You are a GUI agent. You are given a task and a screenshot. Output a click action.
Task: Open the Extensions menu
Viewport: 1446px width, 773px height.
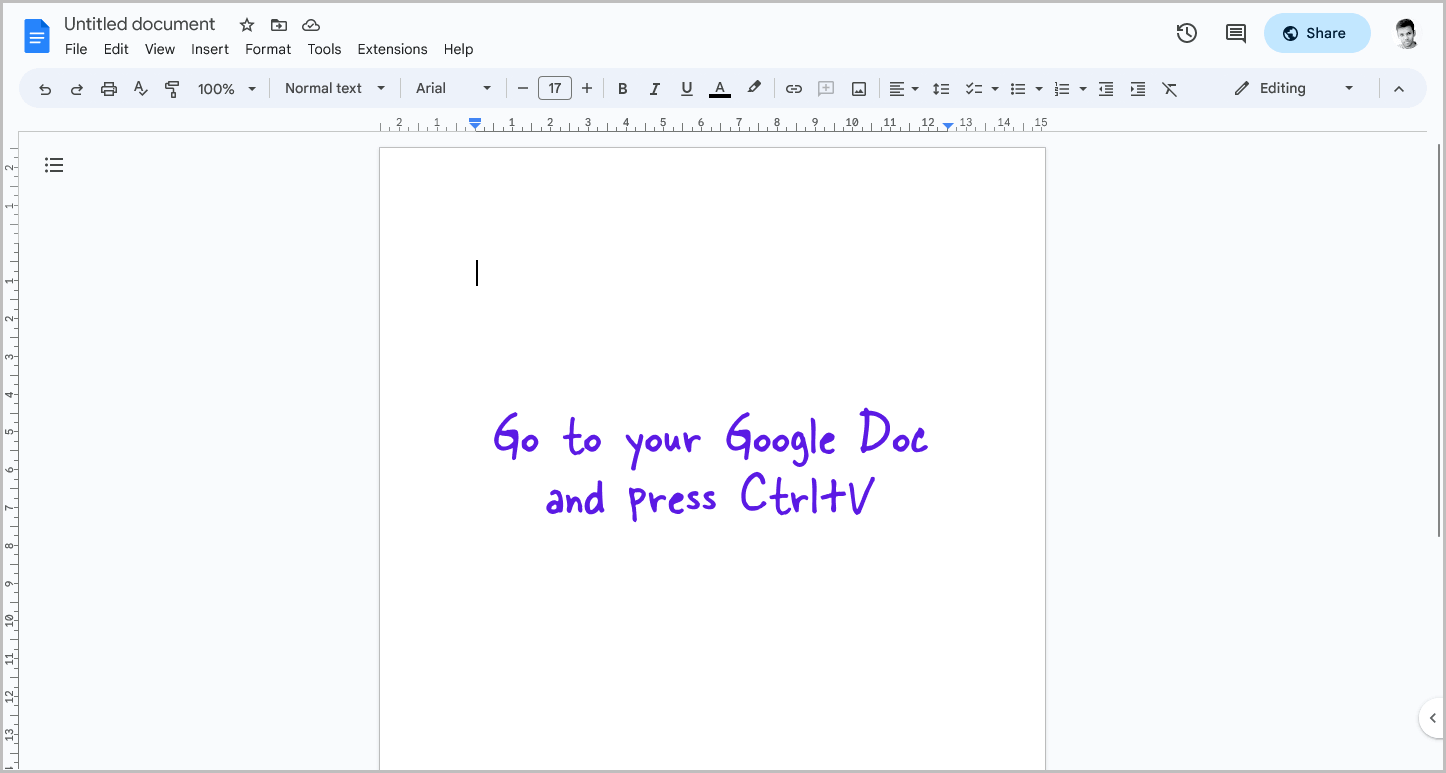pos(392,49)
